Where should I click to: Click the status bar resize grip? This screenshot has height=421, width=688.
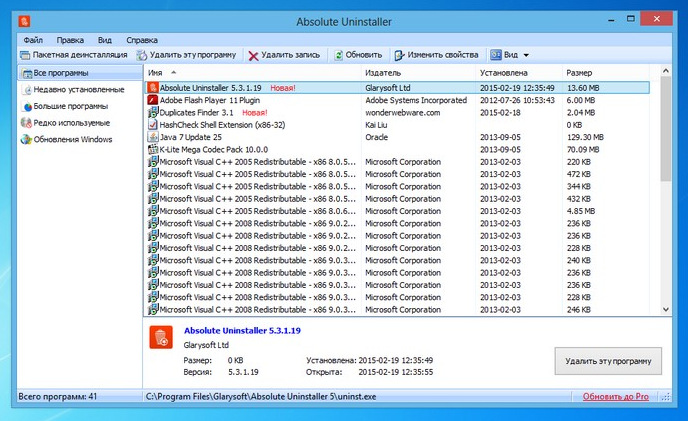[x=666, y=397]
